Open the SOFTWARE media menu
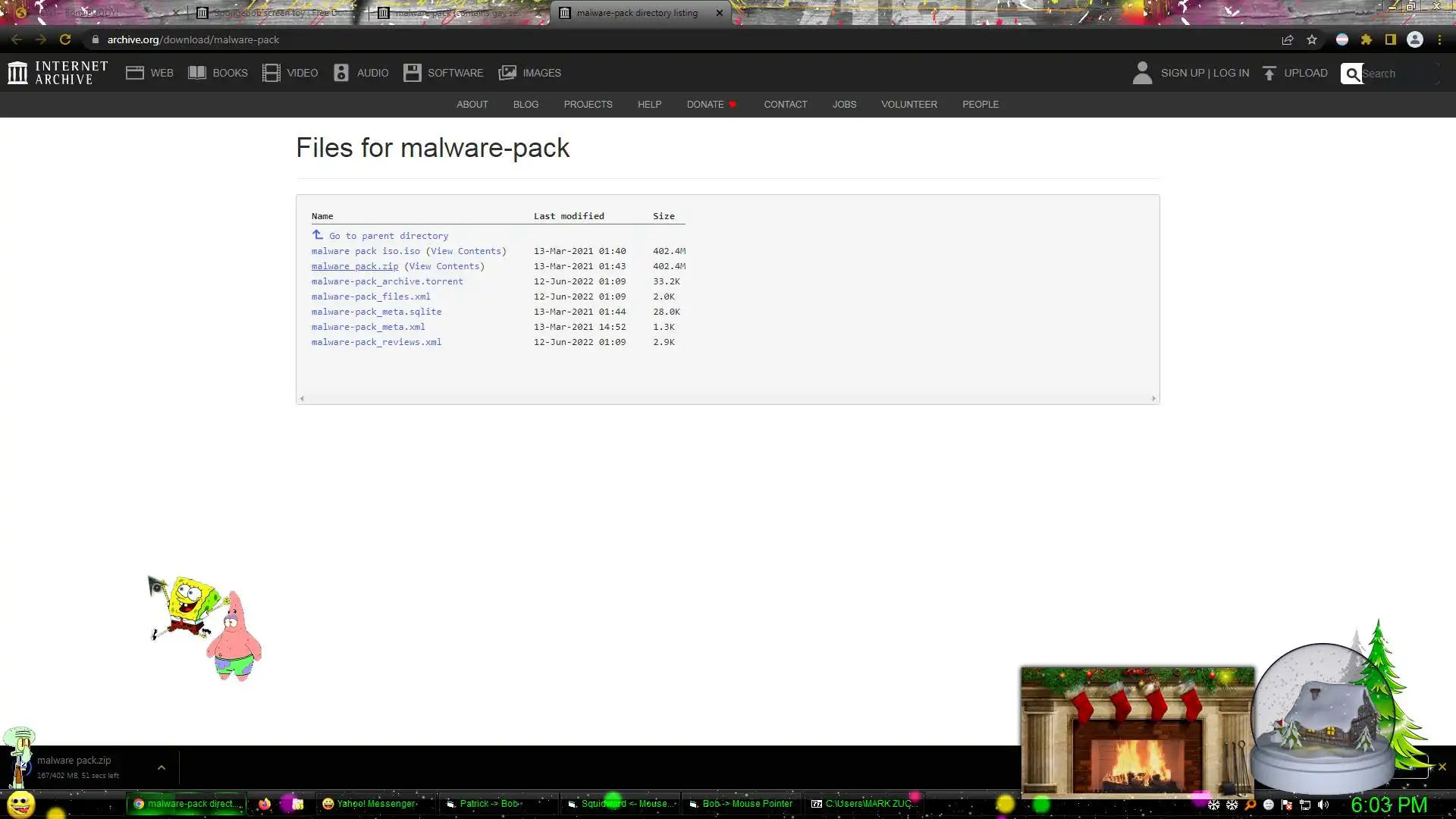This screenshot has height=819, width=1456. (444, 73)
